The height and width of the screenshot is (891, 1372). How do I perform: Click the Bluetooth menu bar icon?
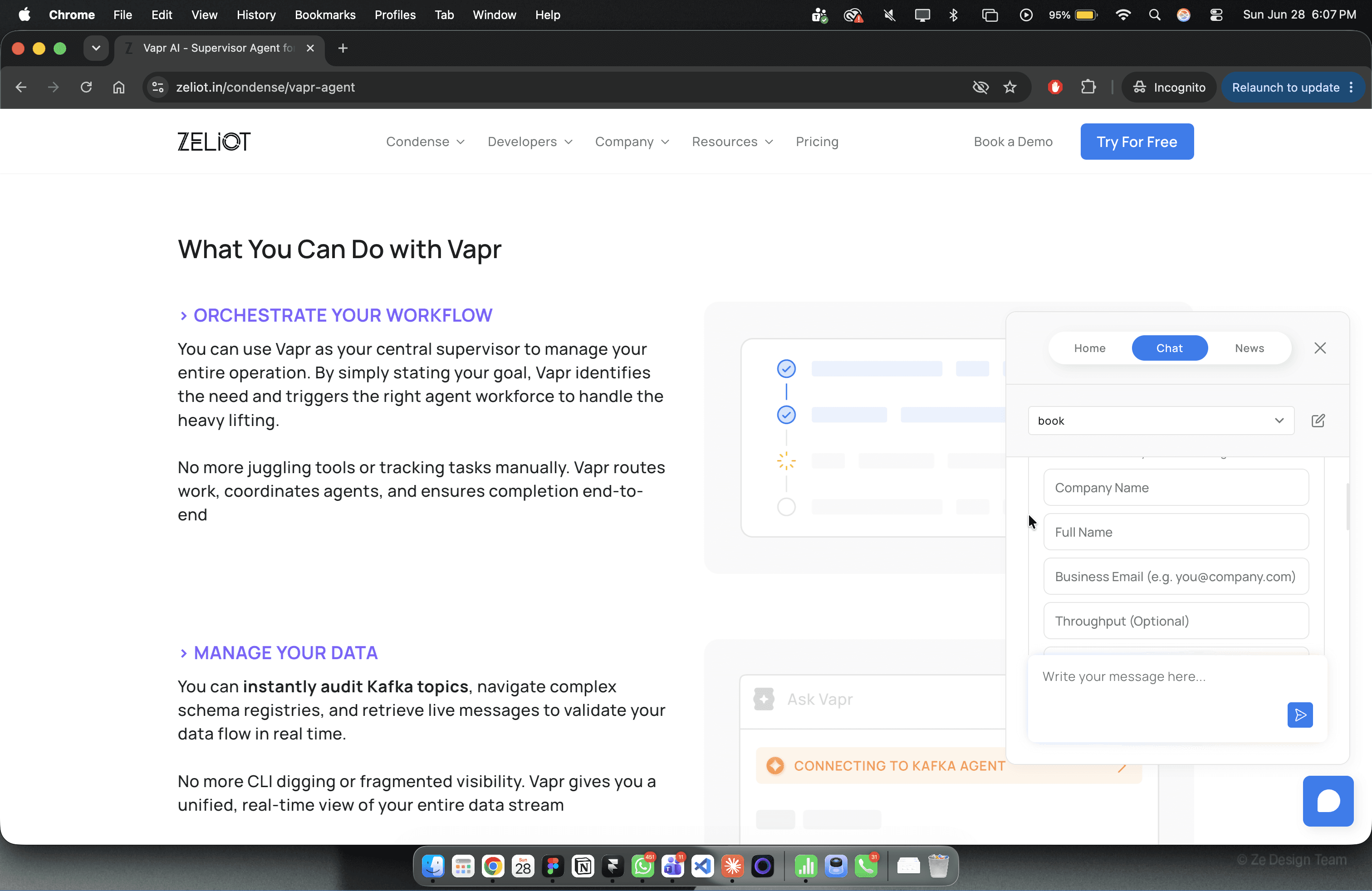954,15
